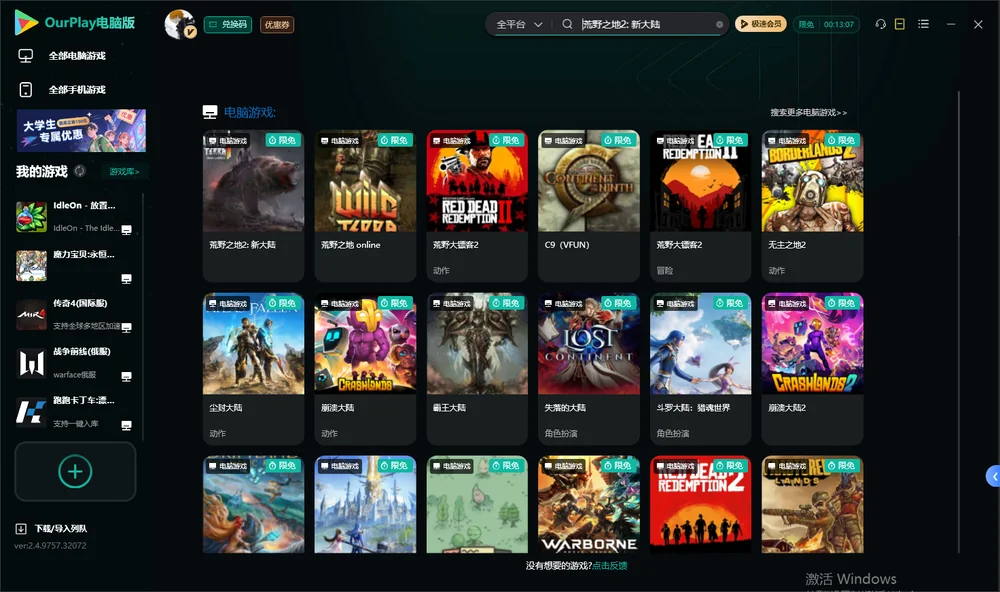Click the magnifier search icon
The width and height of the screenshot is (1000, 592).
567,24
